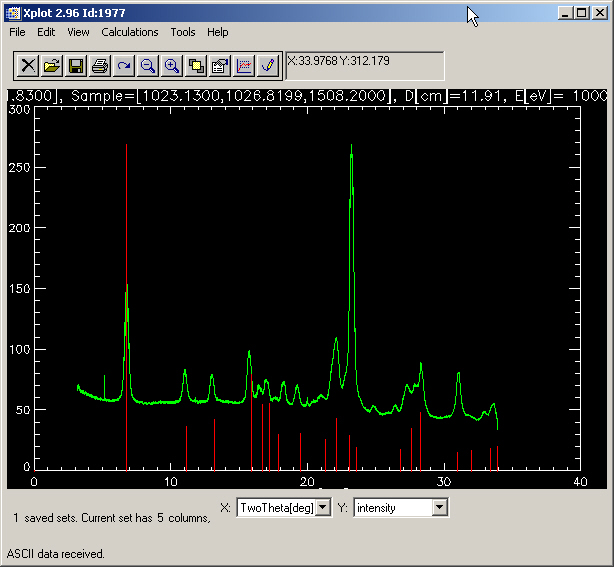
Task: Click the overlapping windows toolbar icon
Action: (196, 66)
